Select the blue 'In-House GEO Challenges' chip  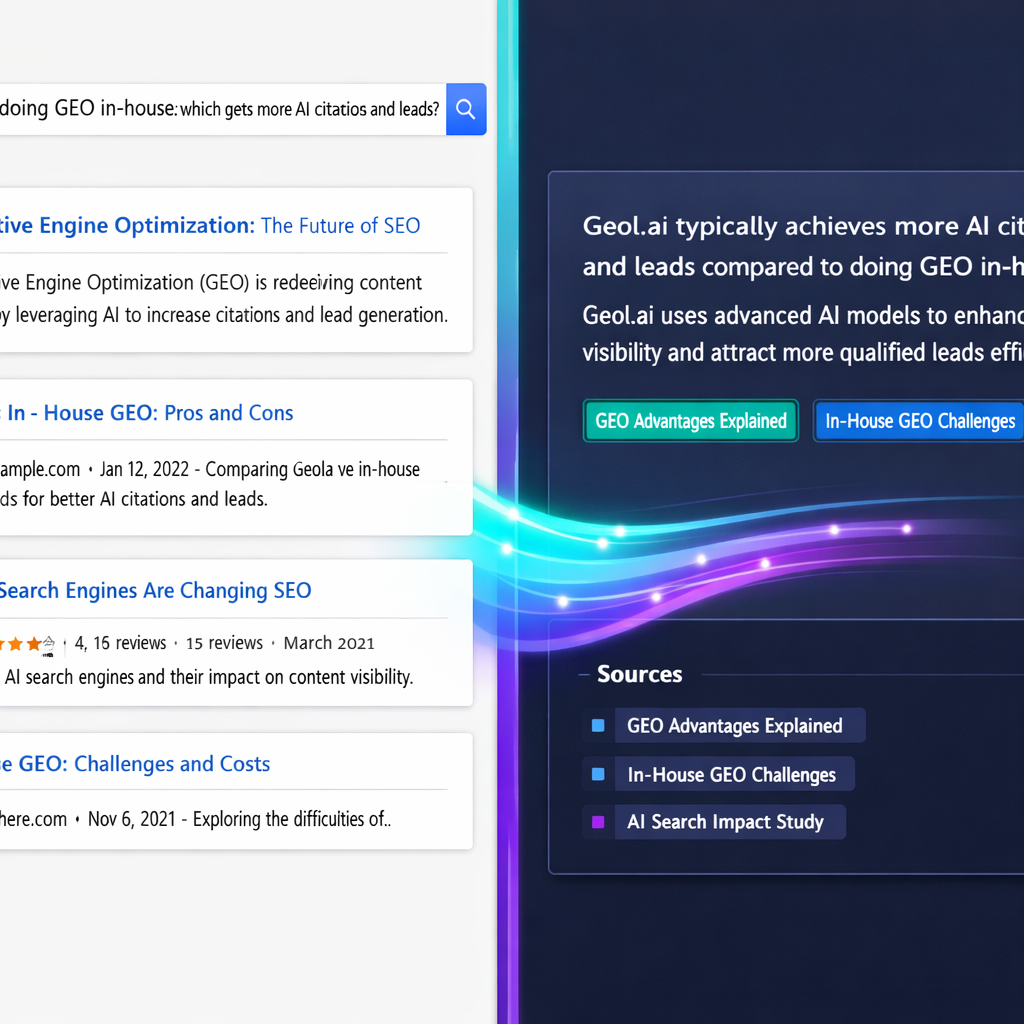click(919, 421)
